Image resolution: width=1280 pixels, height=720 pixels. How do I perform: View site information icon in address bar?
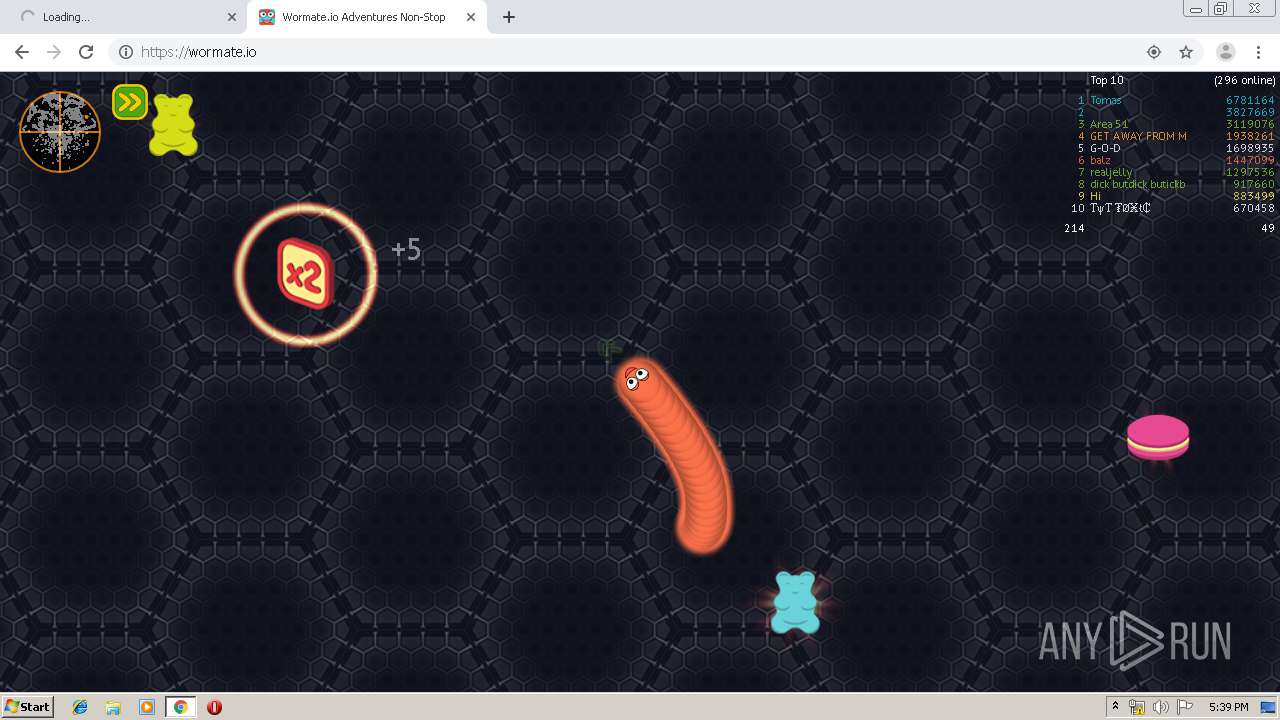click(x=125, y=52)
